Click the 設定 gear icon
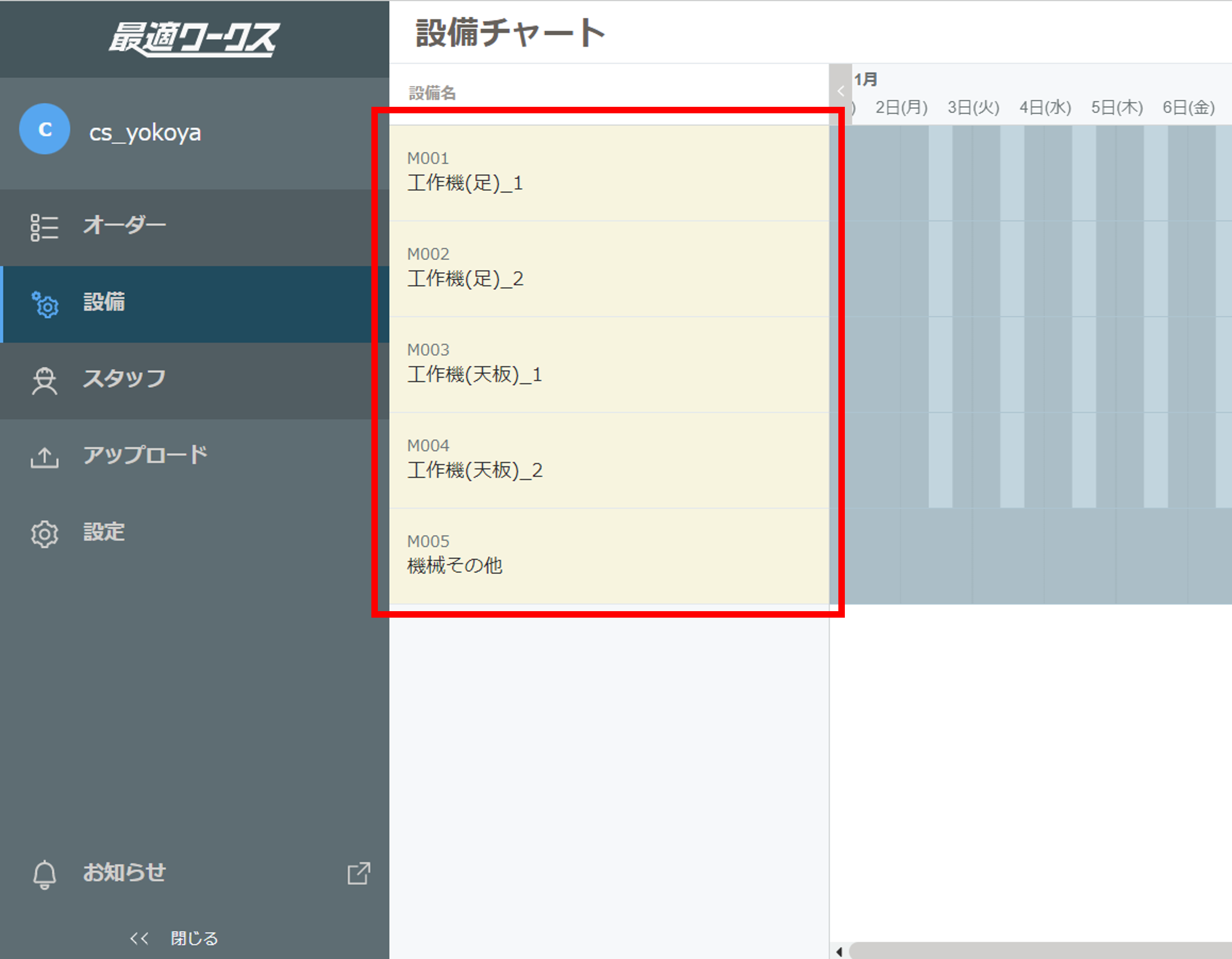This screenshot has width=1232, height=959. point(44,534)
